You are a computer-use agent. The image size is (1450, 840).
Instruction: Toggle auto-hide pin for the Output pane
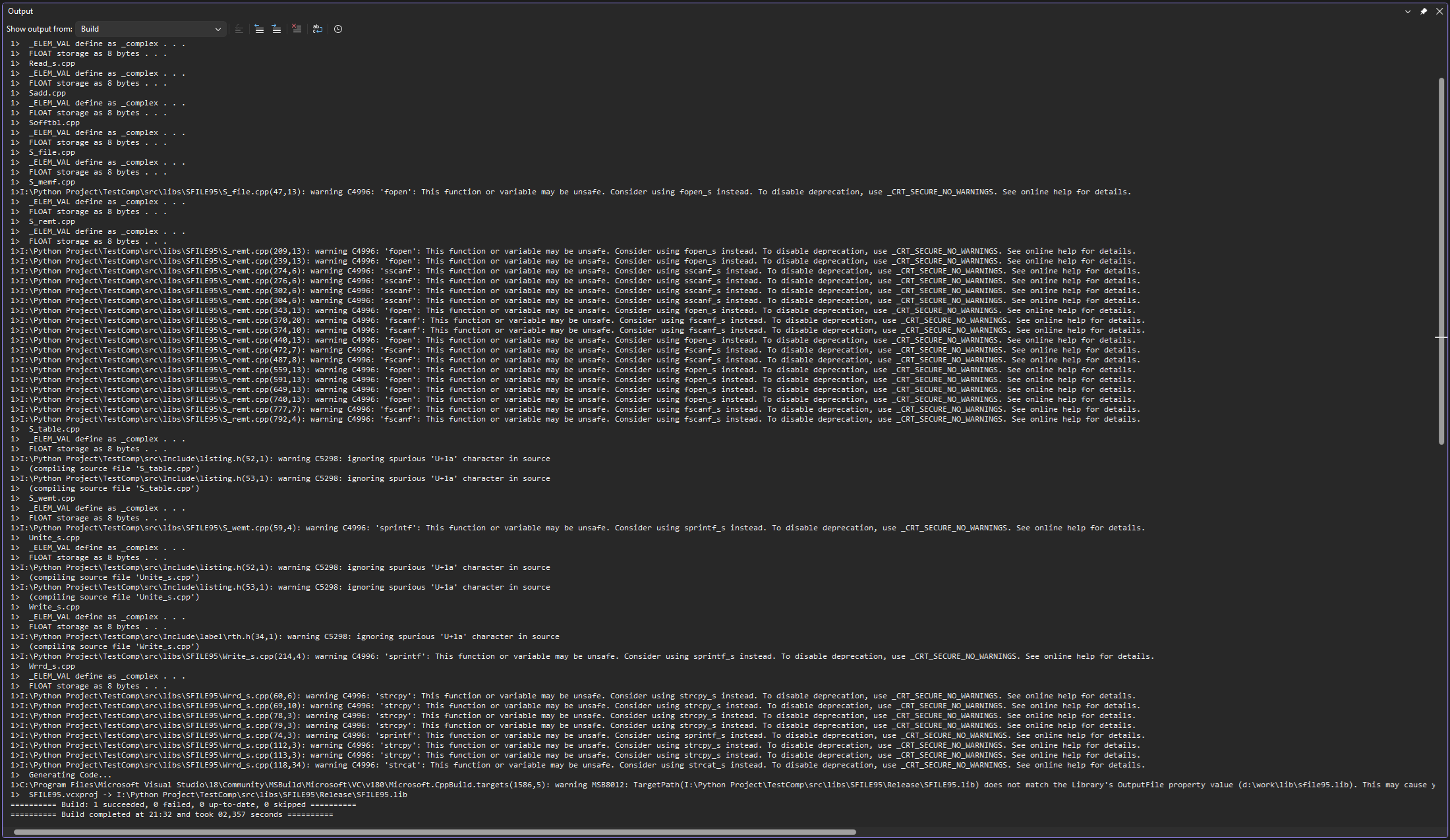(1424, 11)
